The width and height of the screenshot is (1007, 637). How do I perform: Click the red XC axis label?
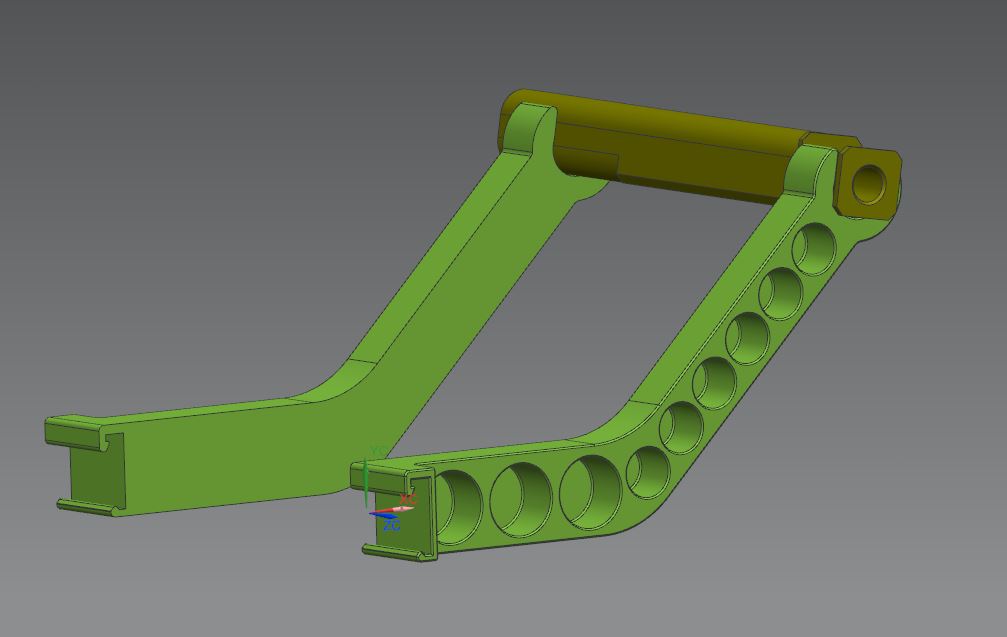coord(408,498)
